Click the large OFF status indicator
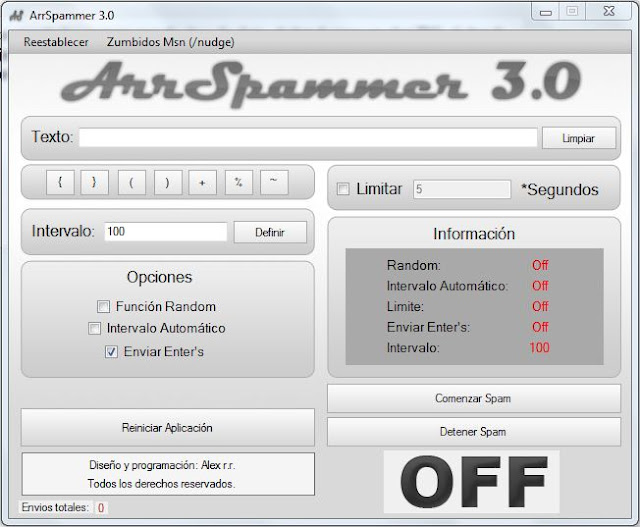Screen dimensions: 640x527 (472, 482)
